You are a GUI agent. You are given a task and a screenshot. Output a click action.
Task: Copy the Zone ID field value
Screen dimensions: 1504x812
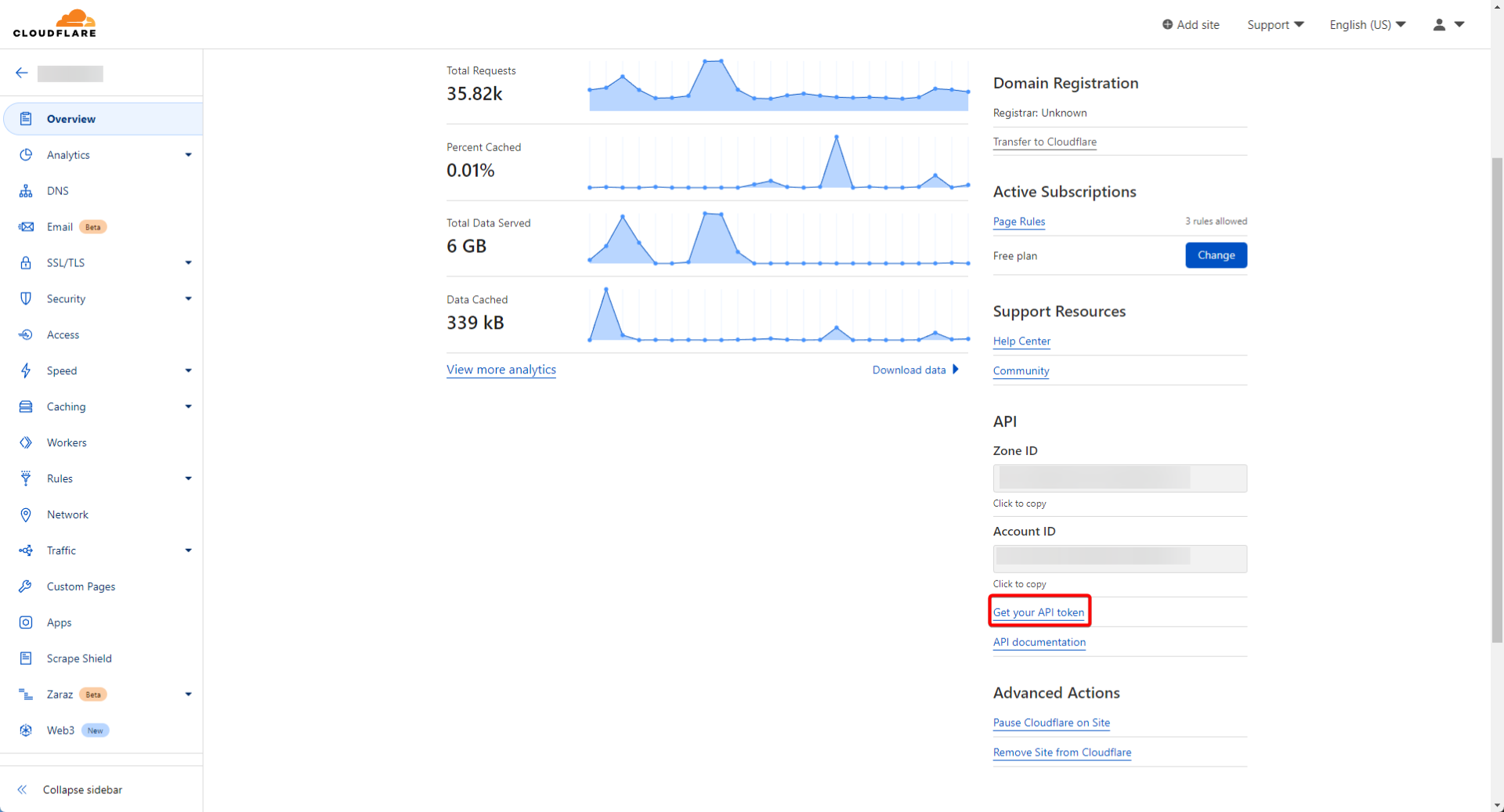[1119, 478]
